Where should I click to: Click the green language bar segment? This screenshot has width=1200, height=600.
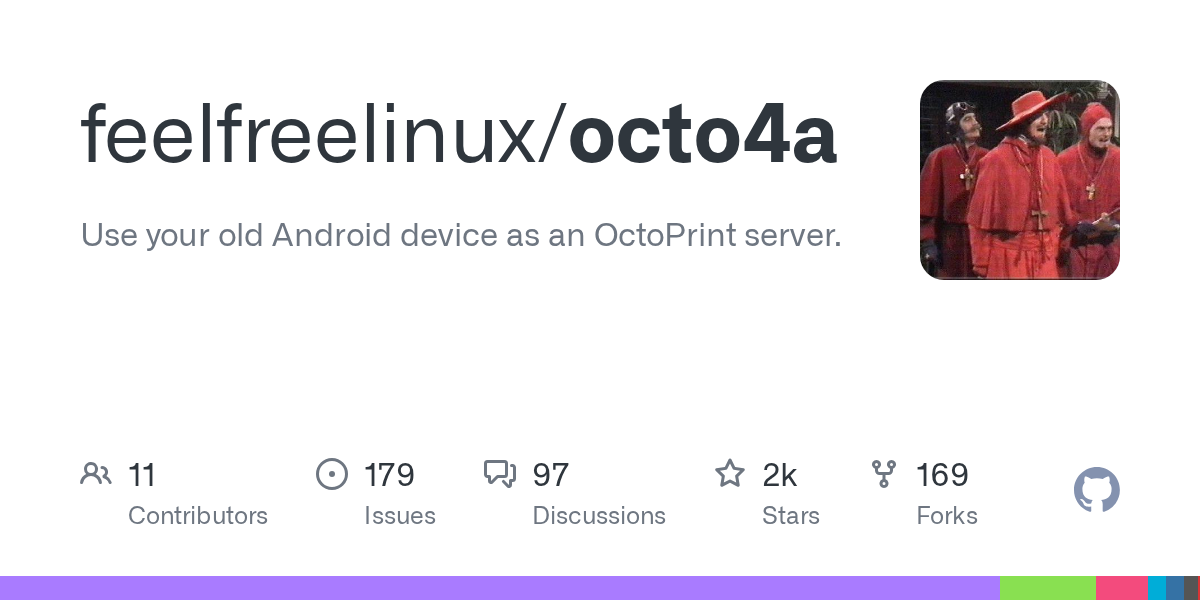[x=1047, y=588]
